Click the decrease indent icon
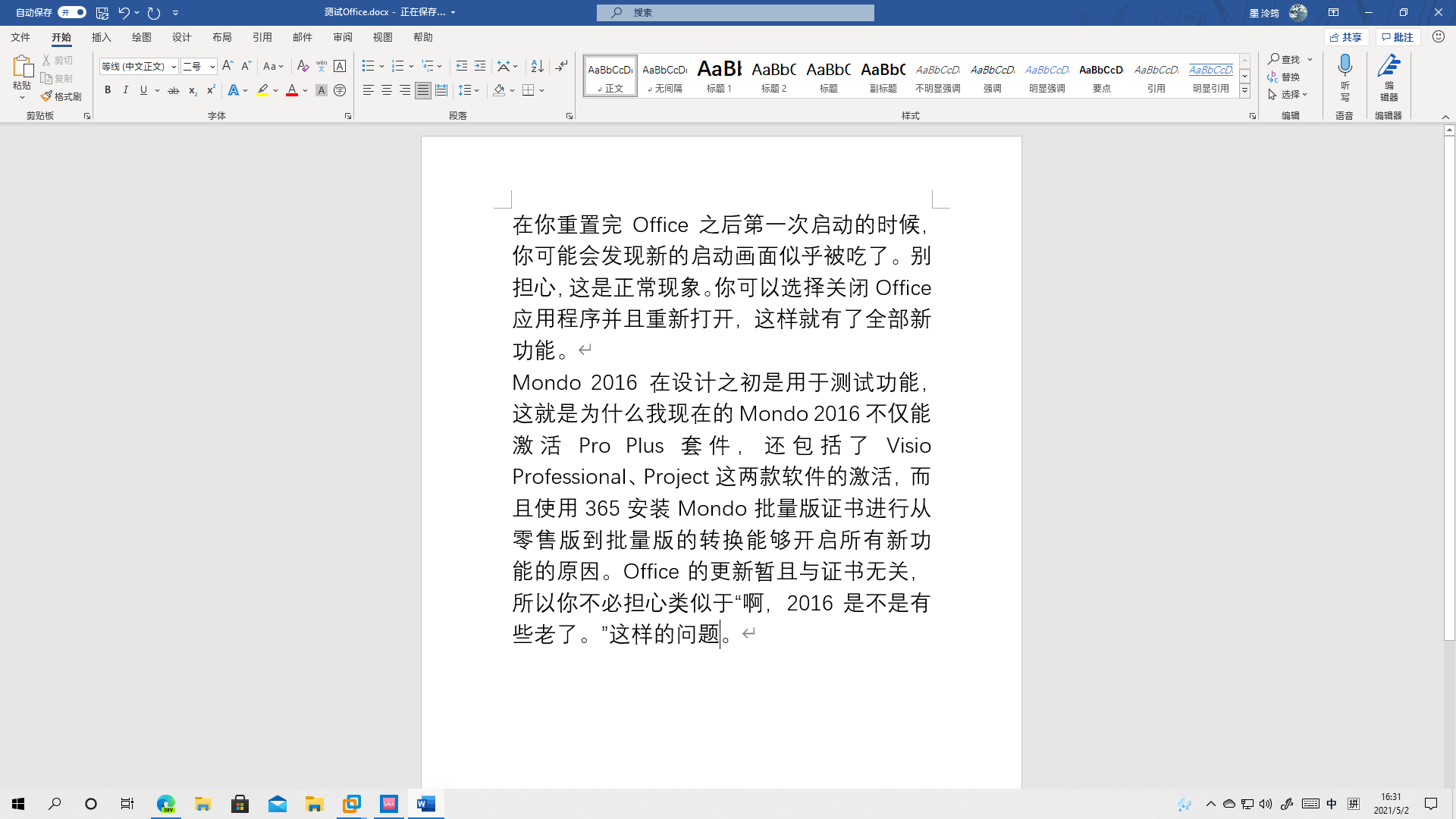 point(462,67)
